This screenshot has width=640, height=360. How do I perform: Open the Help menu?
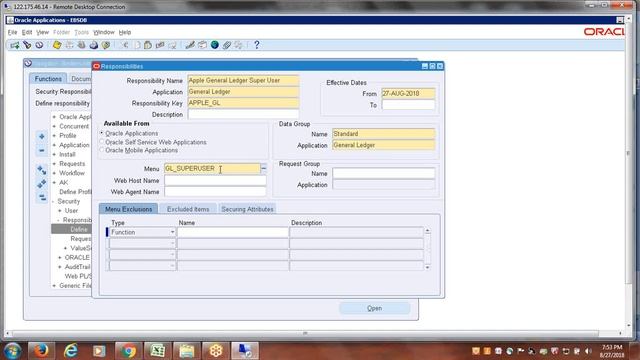[125, 32]
